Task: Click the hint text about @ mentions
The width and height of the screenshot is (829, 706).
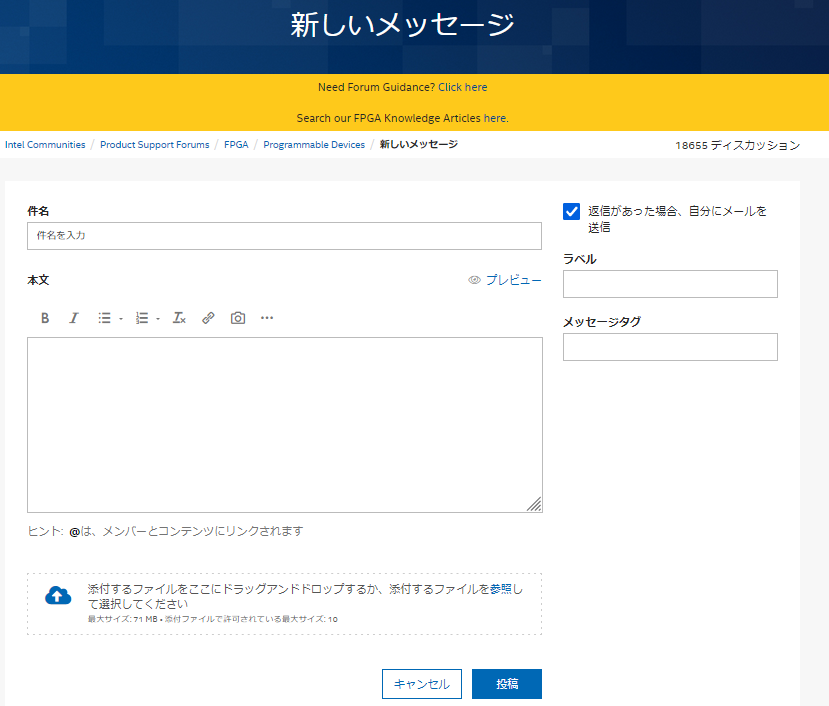Action: (x=165, y=531)
